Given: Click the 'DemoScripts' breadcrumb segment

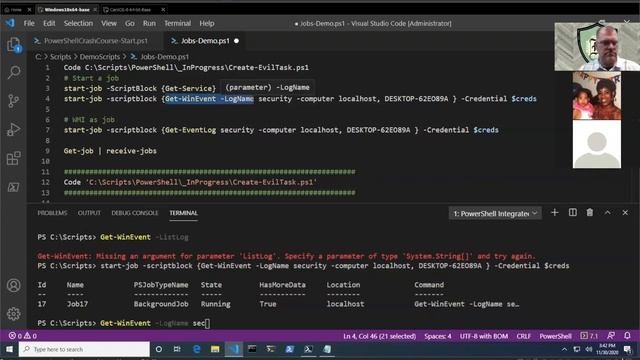Looking at the screenshot, I should [x=100, y=57].
